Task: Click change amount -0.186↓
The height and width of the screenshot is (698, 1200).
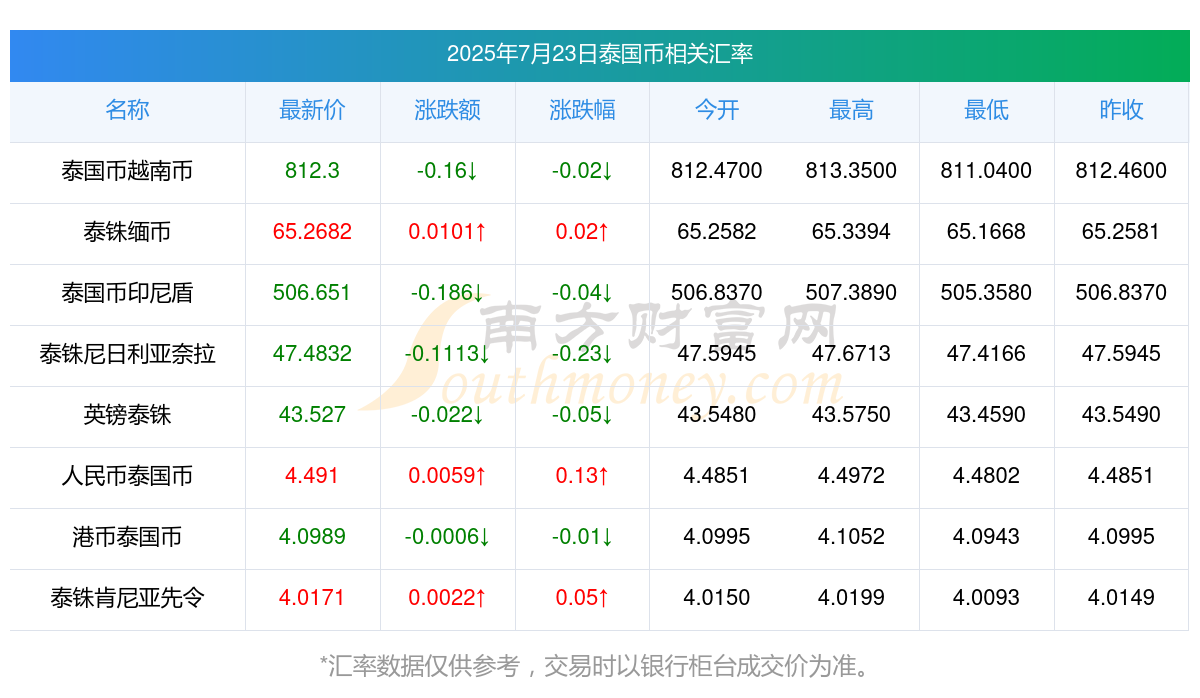Action: point(447,293)
